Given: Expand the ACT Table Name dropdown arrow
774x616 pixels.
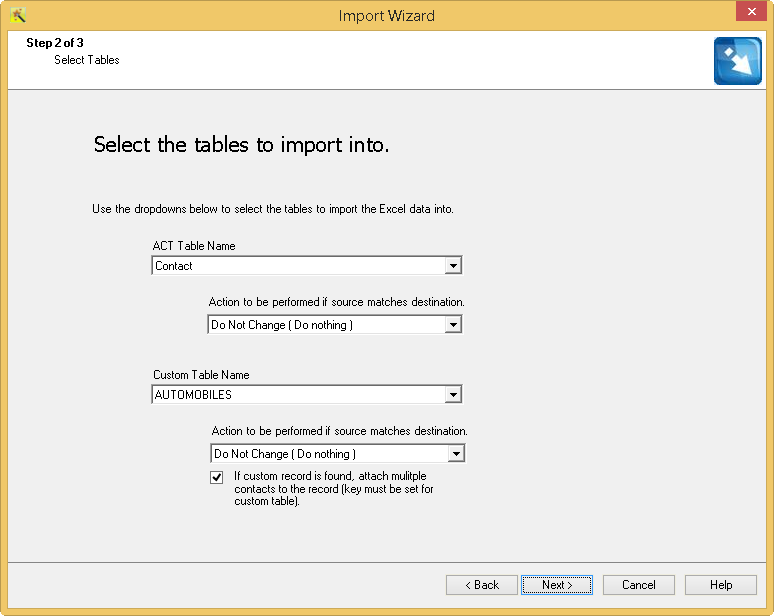Looking at the screenshot, I should 453,266.
